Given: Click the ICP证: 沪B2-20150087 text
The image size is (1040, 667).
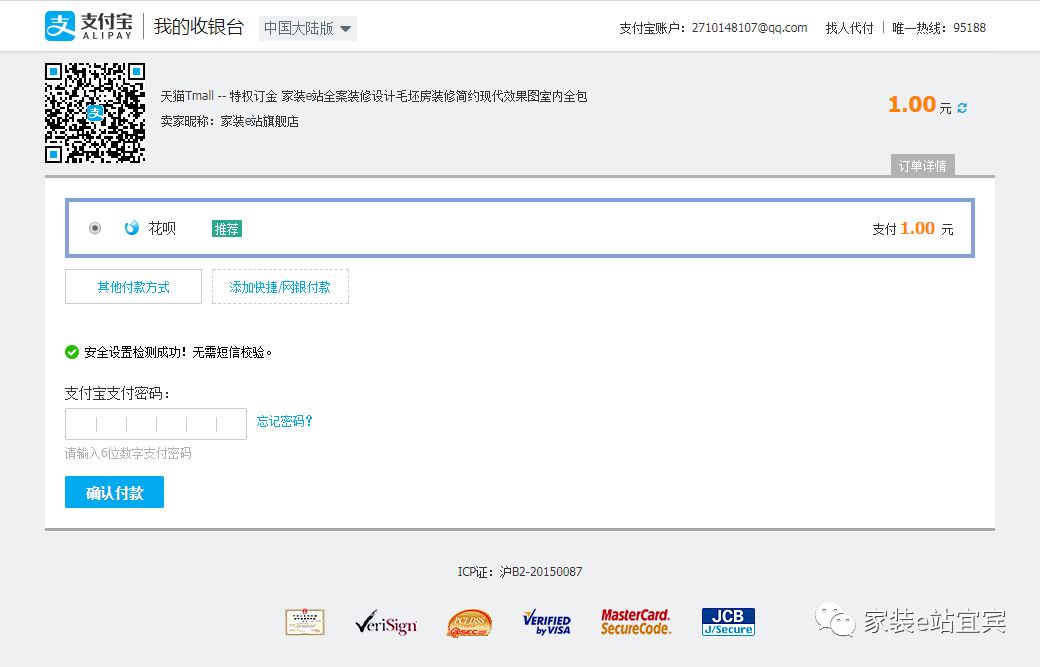Looking at the screenshot, I should pyautogui.click(x=520, y=572).
